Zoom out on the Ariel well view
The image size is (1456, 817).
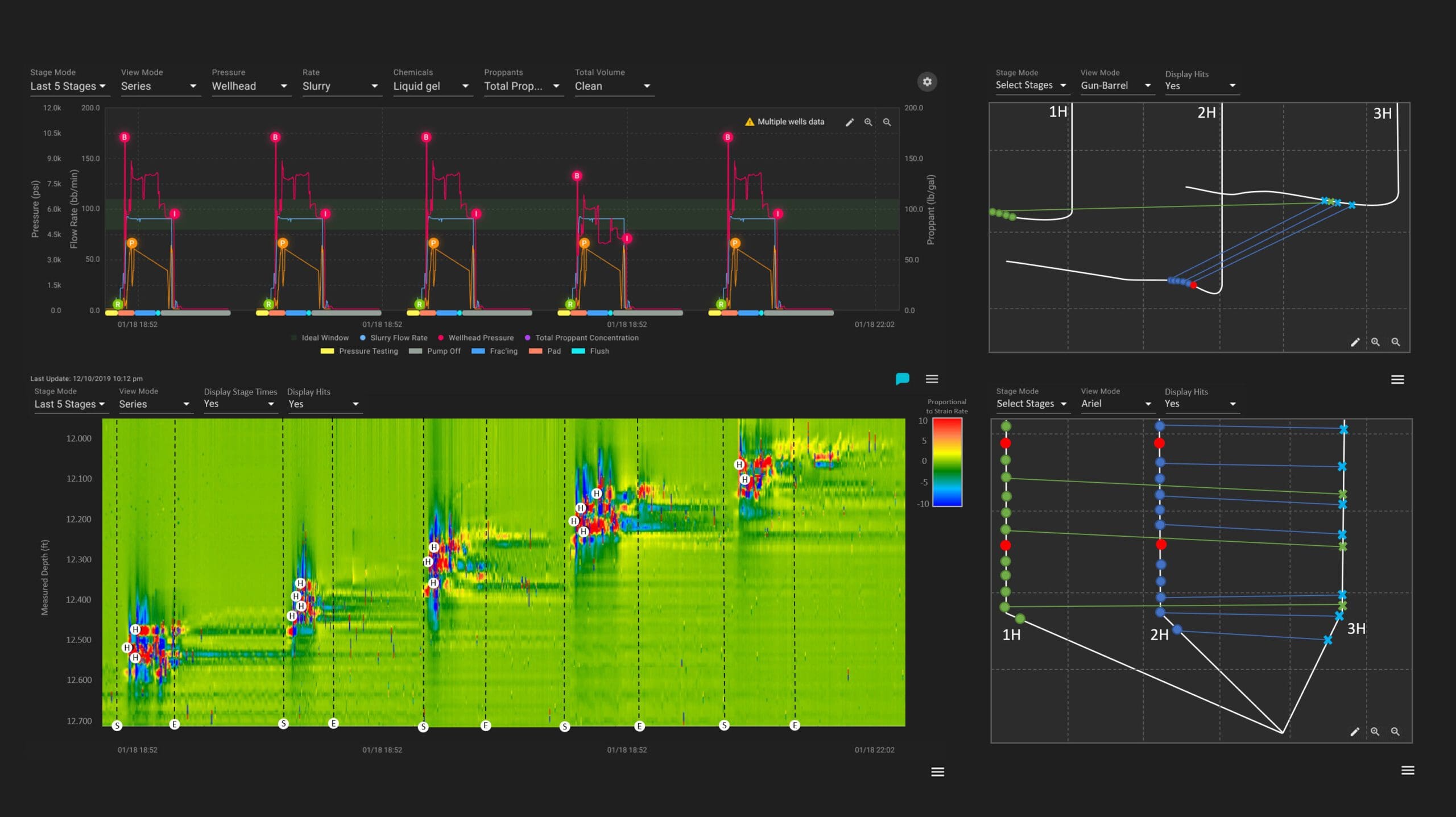click(1395, 732)
